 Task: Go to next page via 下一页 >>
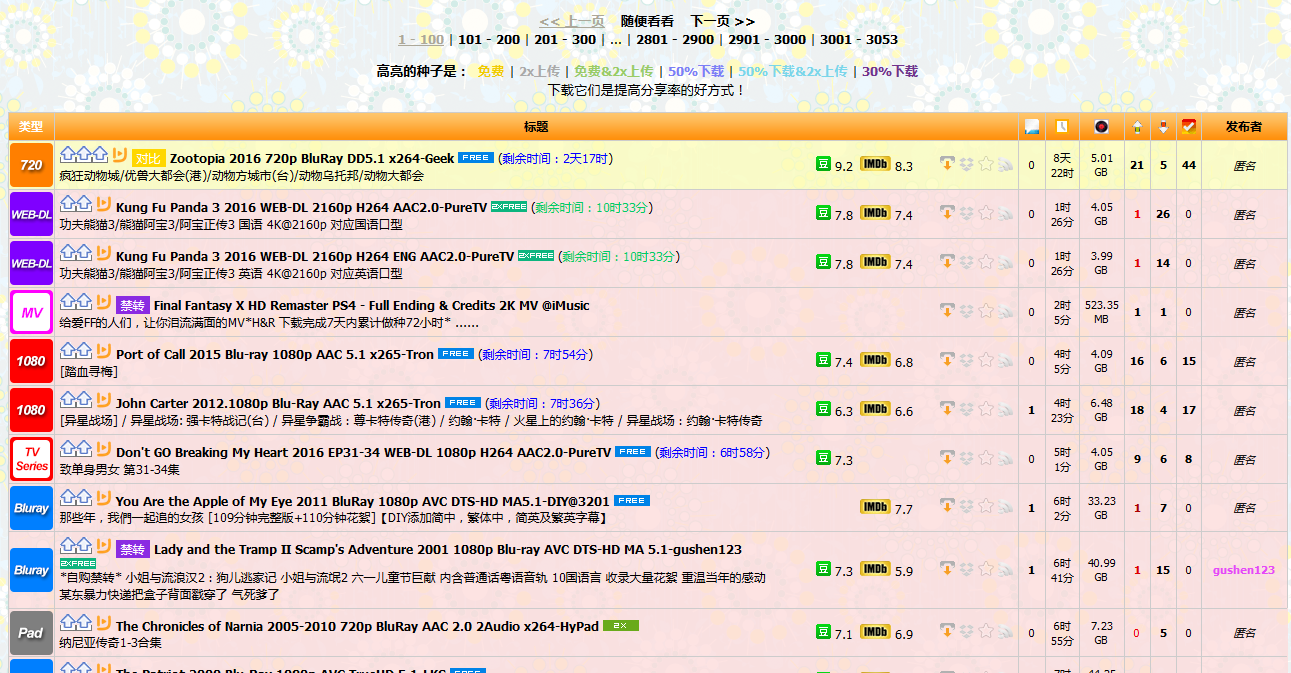[x=723, y=21]
